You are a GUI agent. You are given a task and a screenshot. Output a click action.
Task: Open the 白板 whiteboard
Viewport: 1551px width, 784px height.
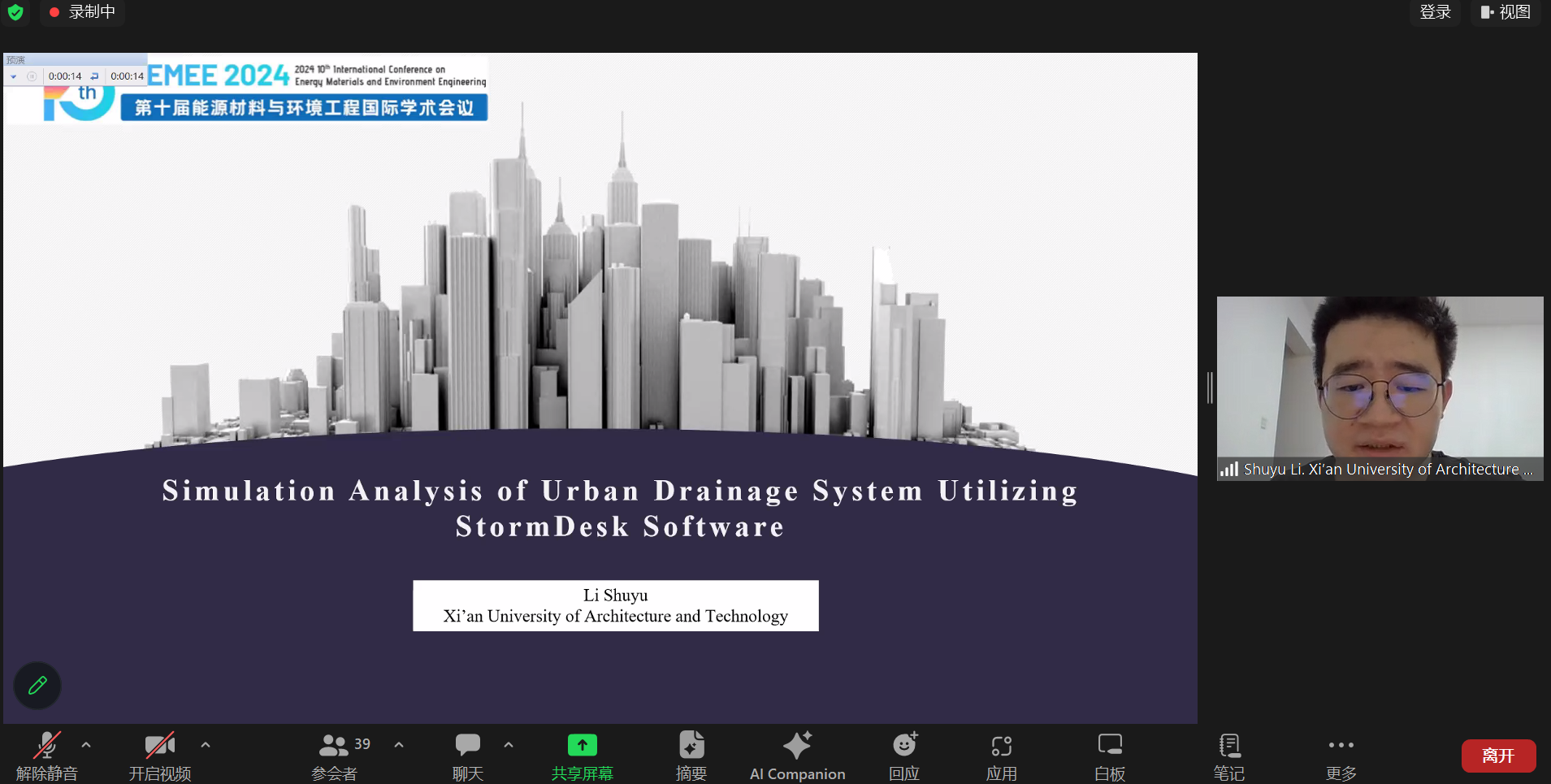[1110, 756]
